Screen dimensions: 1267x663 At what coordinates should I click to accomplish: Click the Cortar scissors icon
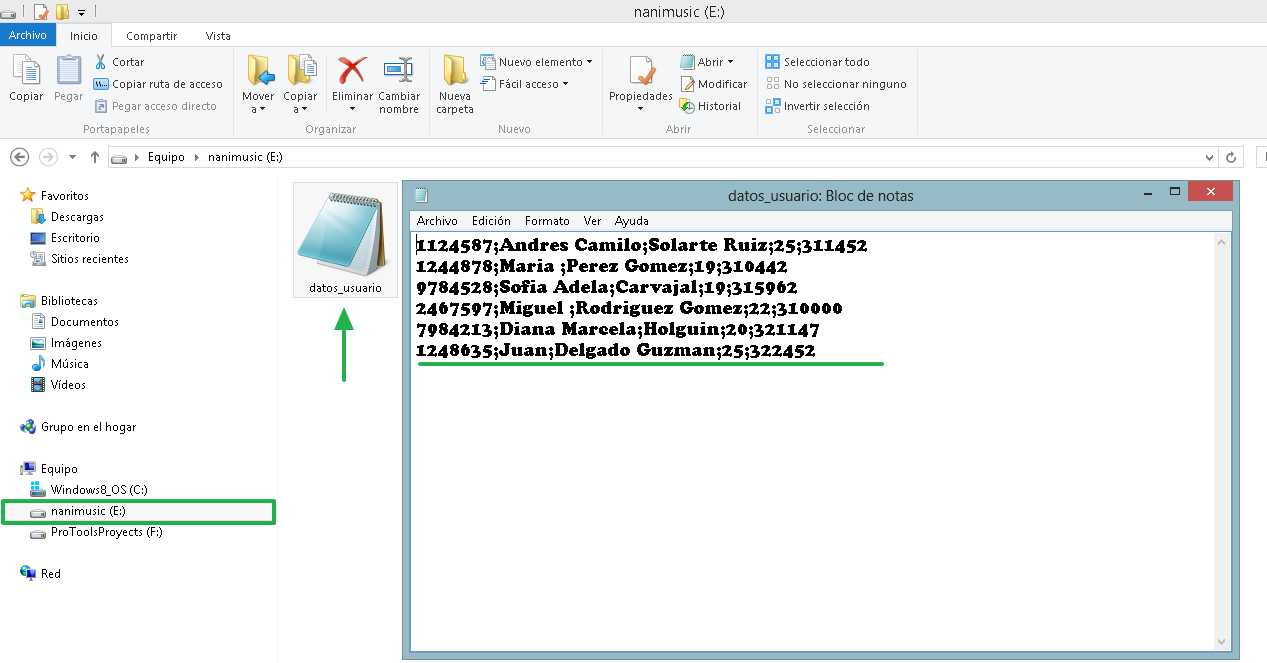coord(101,62)
